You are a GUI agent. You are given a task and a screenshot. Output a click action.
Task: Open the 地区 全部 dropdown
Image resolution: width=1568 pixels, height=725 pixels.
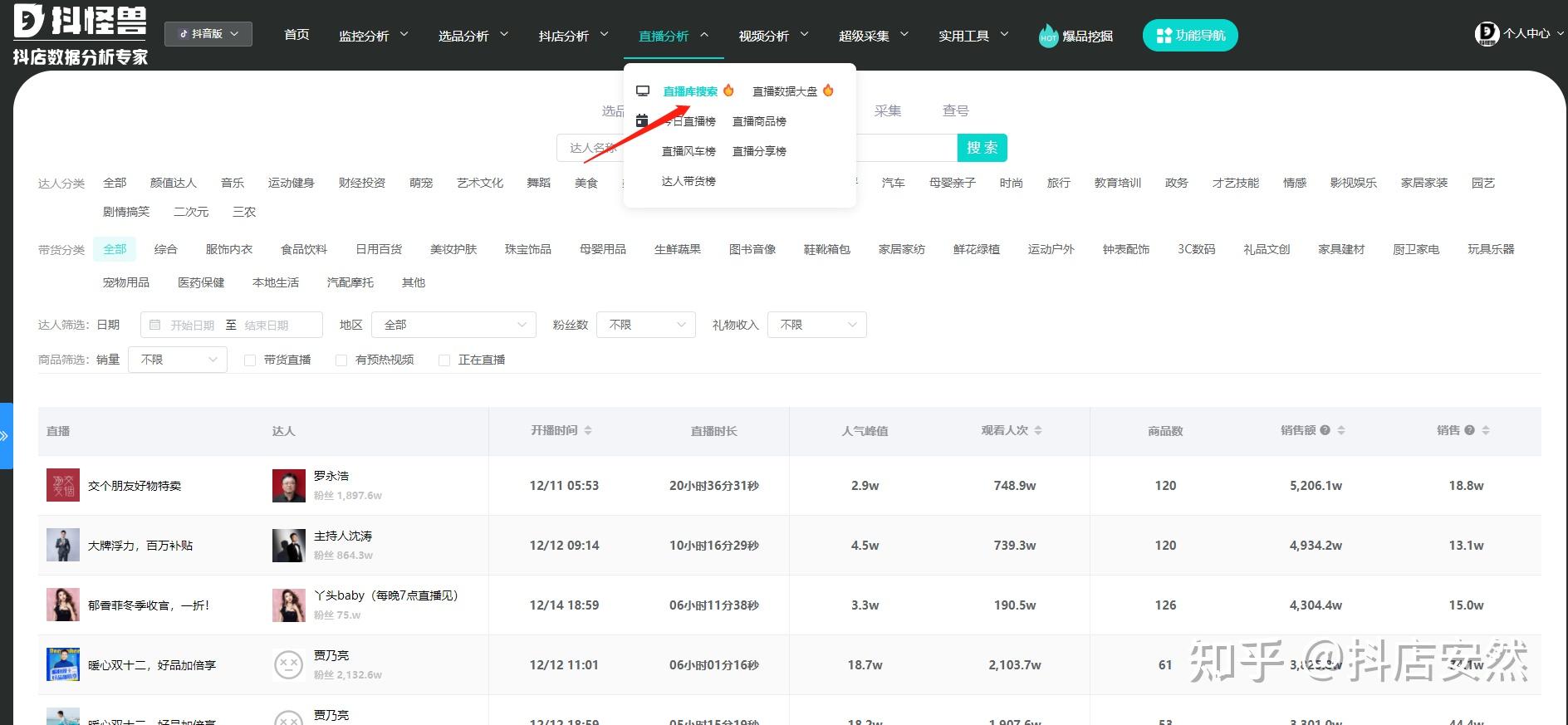click(x=453, y=325)
